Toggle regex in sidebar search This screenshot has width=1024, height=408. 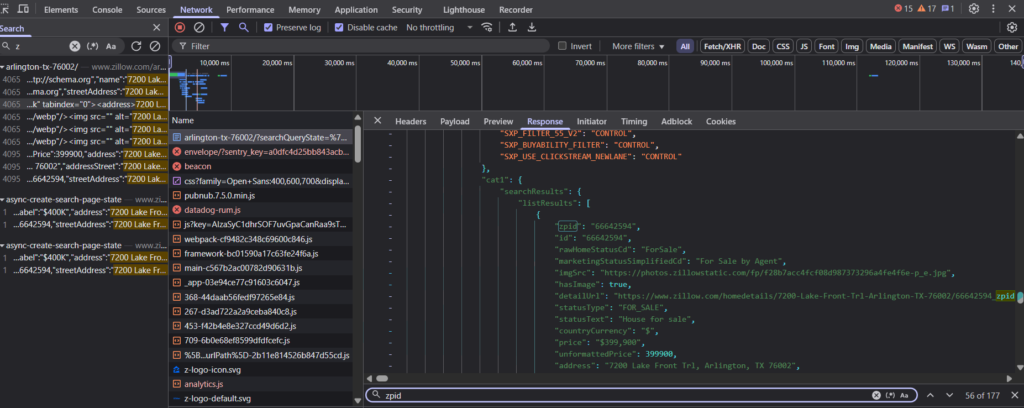[92, 46]
